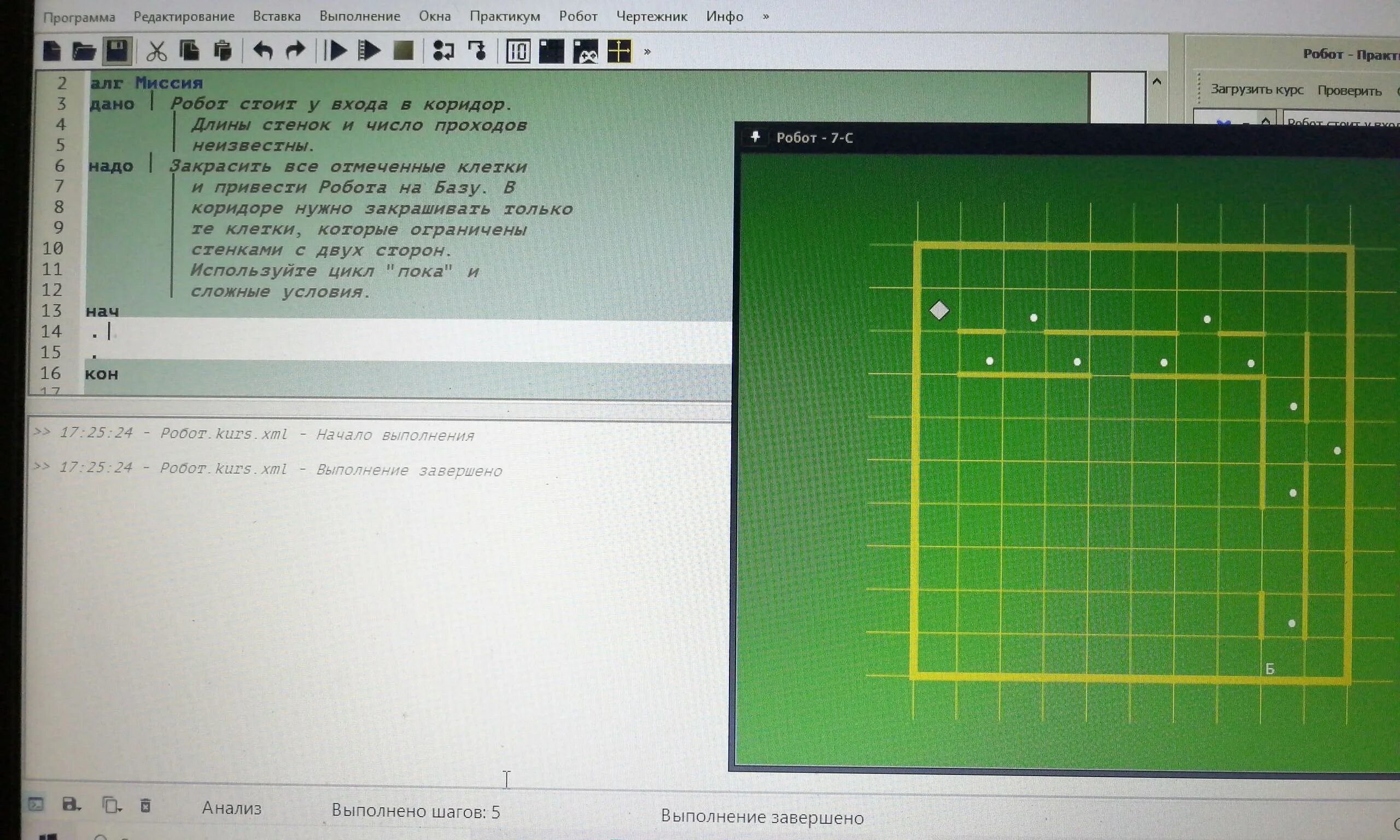The height and width of the screenshot is (840, 1400).
Task: Open the save output dropdown in the status bar
Action: [71, 804]
